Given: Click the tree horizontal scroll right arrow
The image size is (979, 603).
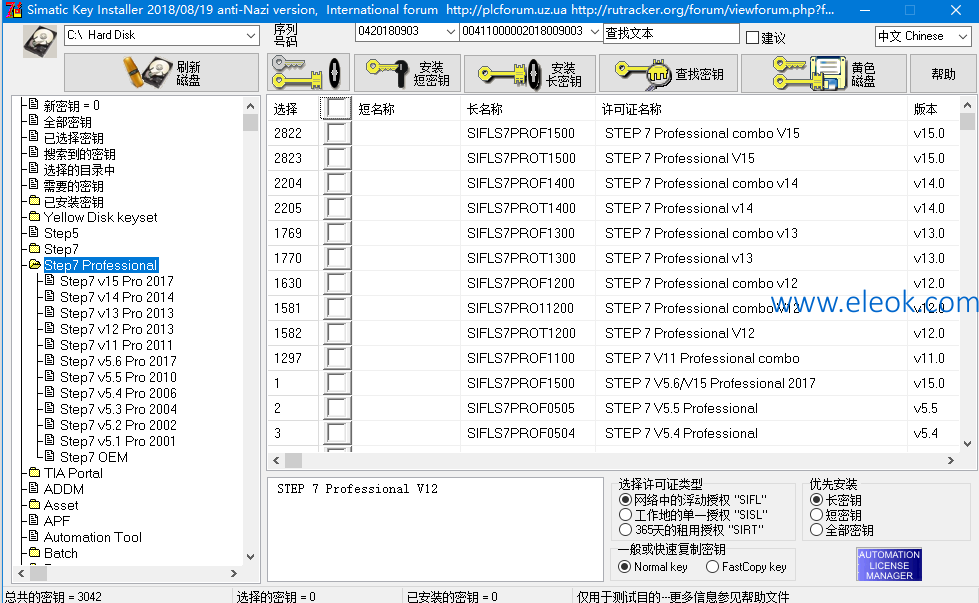Looking at the screenshot, I should pyautogui.click(x=234, y=573).
